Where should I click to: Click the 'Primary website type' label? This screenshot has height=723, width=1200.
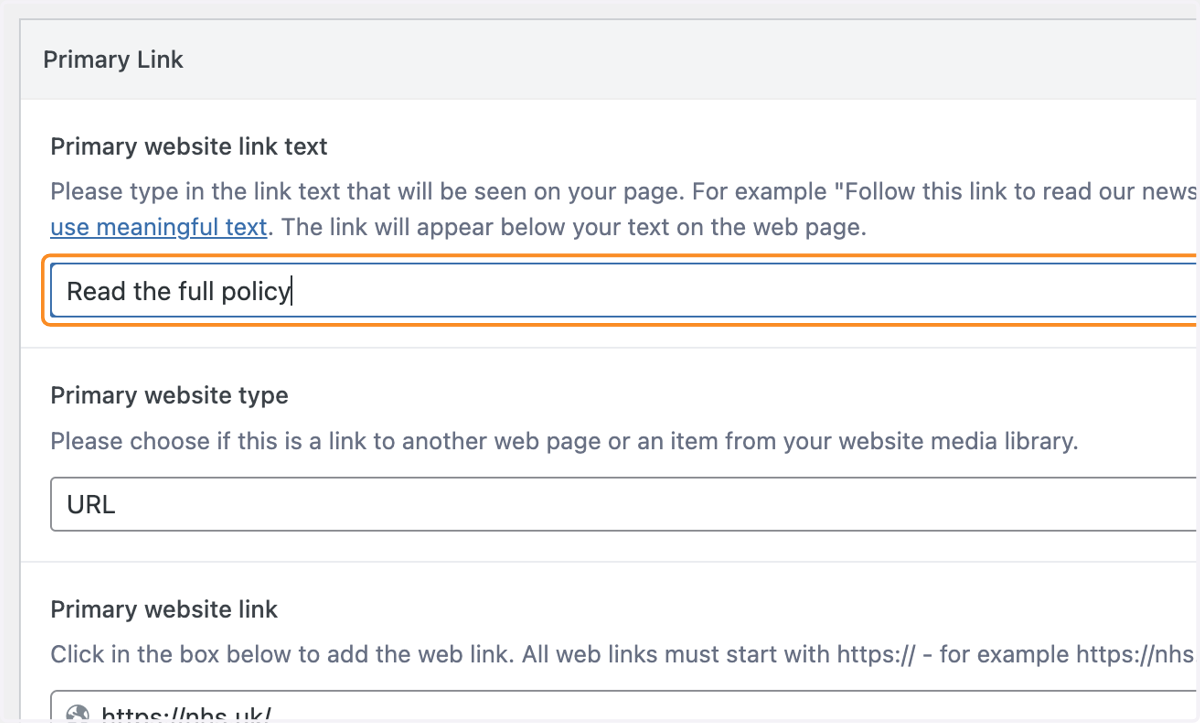click(x=169, y=395)
